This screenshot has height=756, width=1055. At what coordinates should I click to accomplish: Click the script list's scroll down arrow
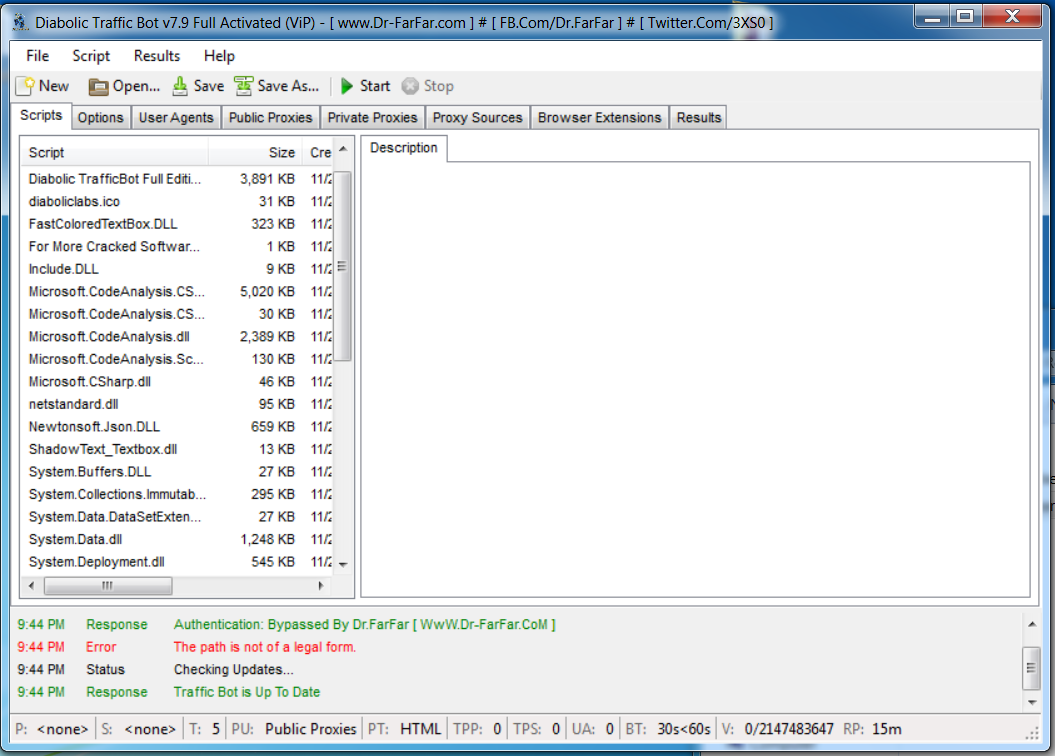coord(343,564)
